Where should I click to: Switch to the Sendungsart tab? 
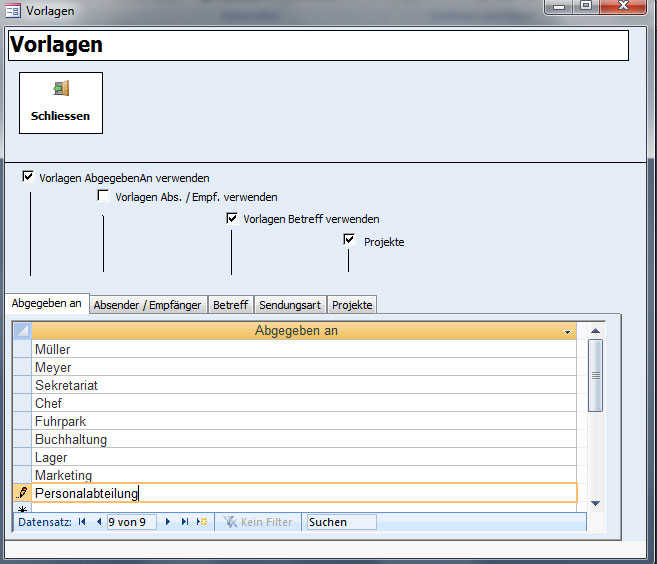point(290,305)
